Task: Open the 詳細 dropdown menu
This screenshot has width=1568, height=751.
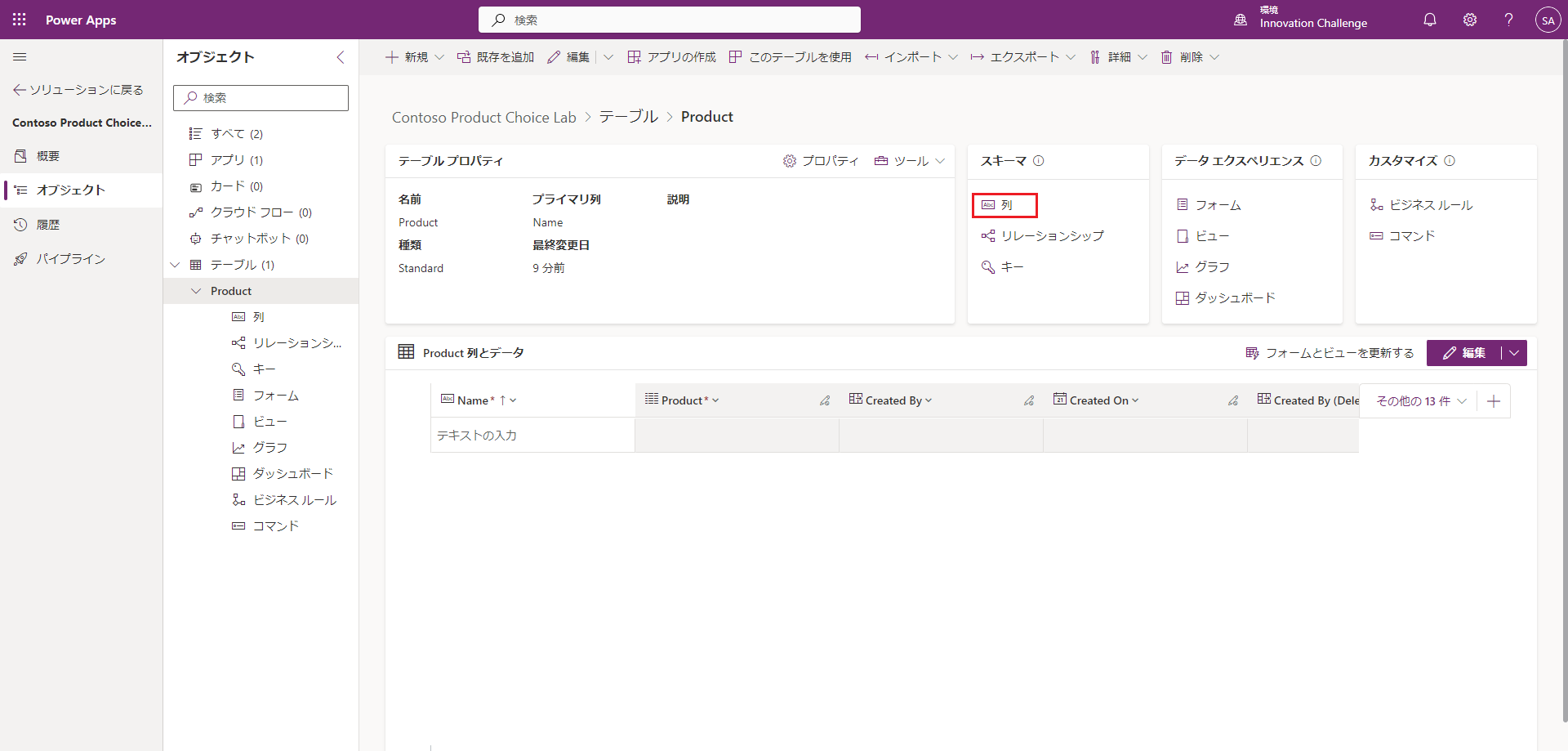Action: pyautogui.click(x=1118, y=57)
